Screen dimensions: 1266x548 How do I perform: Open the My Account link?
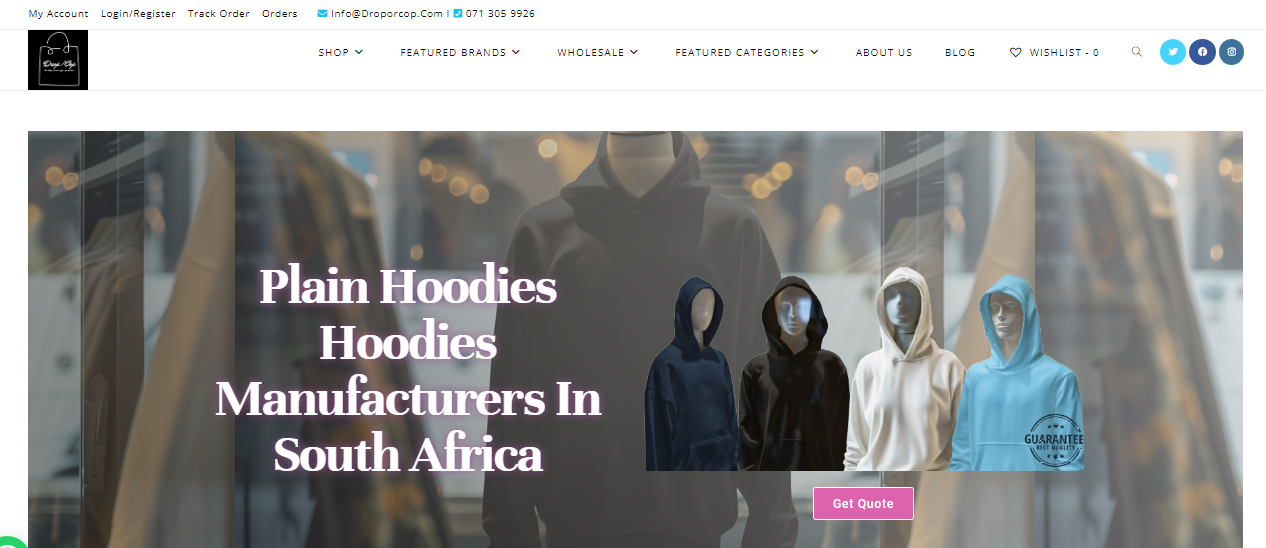pos(58,14)
